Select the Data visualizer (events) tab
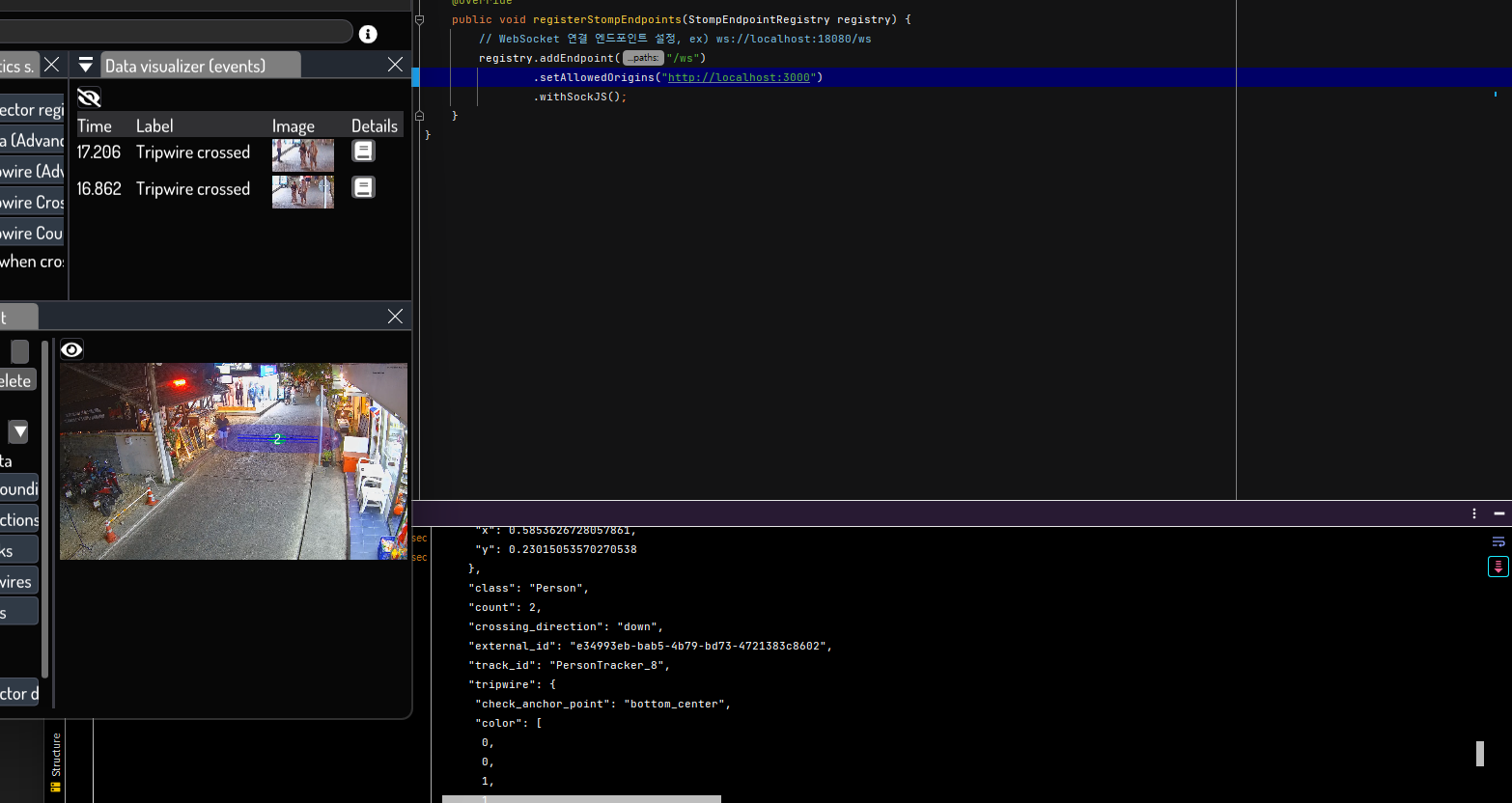Image resolution: width=1512 pixels, height=803 pixels. (200, 66)
